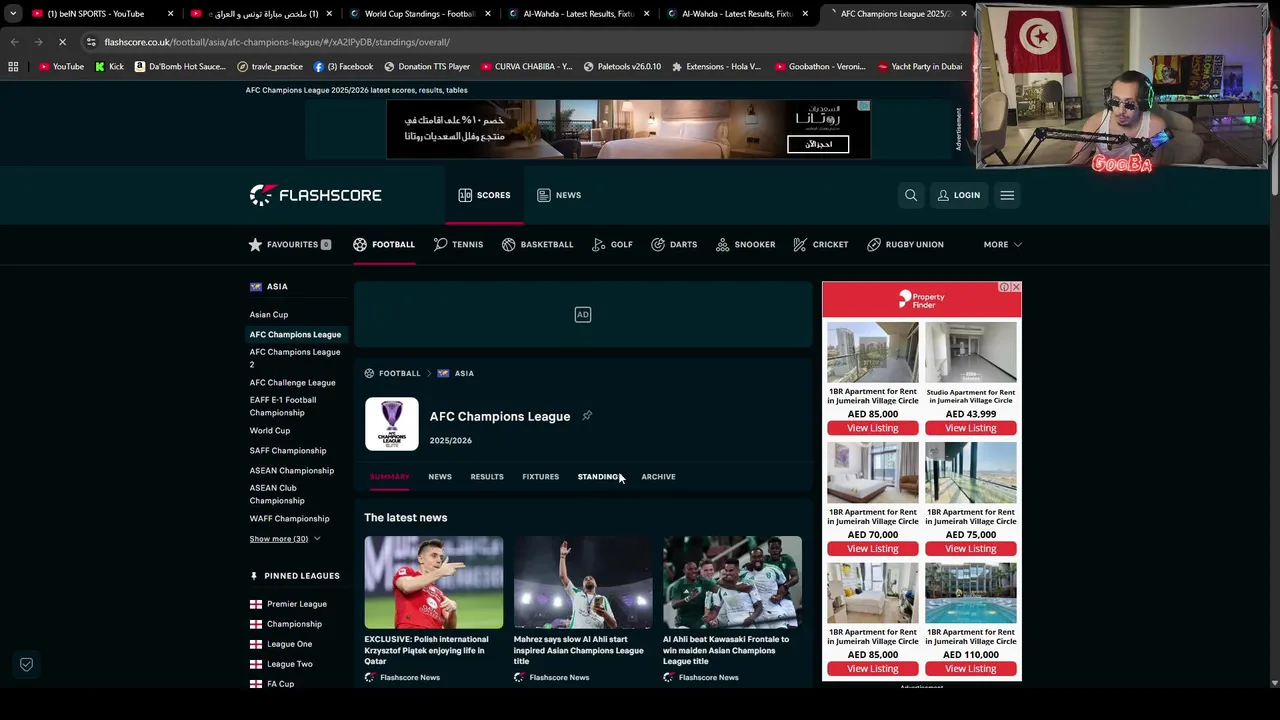Image resolution: width=1280 pixels, height=720 pixels.
Task: Expand Show more (30) in Asia list
Action: point(285,539)
